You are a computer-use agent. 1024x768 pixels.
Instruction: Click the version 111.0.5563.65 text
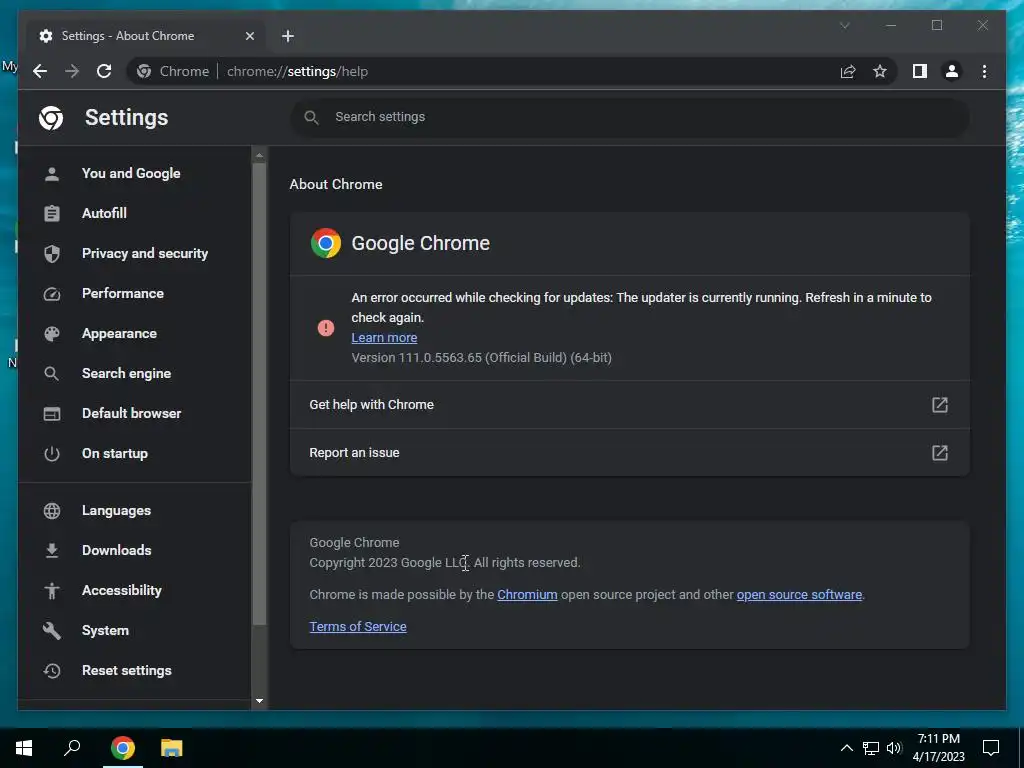481,358
